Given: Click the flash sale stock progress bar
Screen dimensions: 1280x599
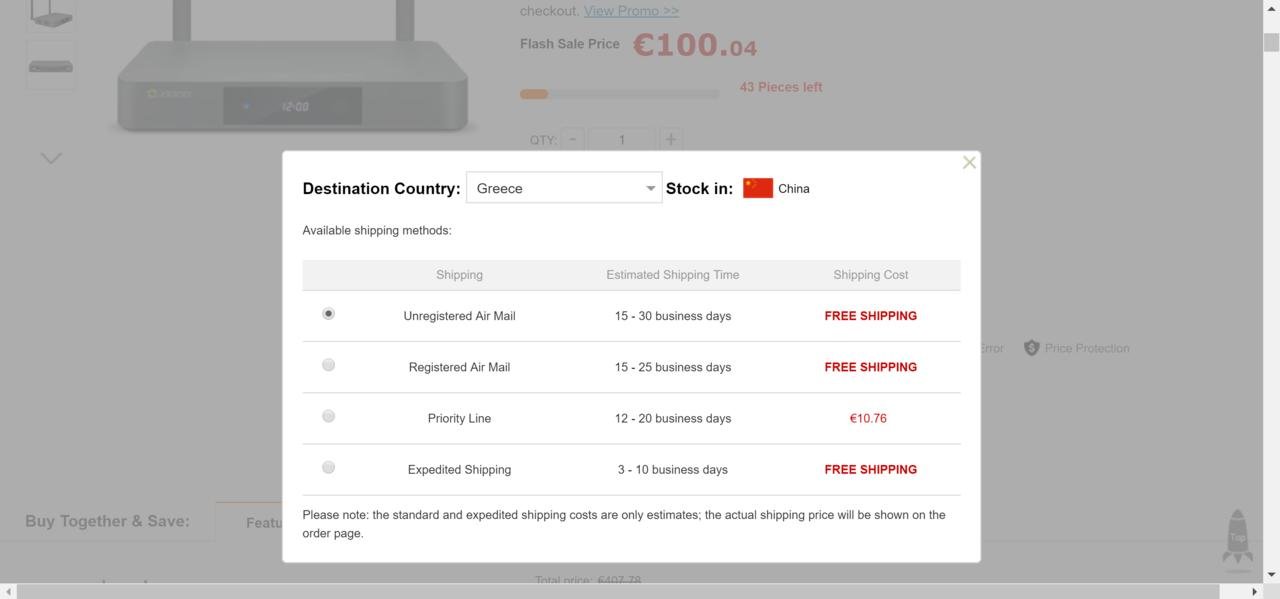Looking at the screenshot, I should [x=619, y=94].
